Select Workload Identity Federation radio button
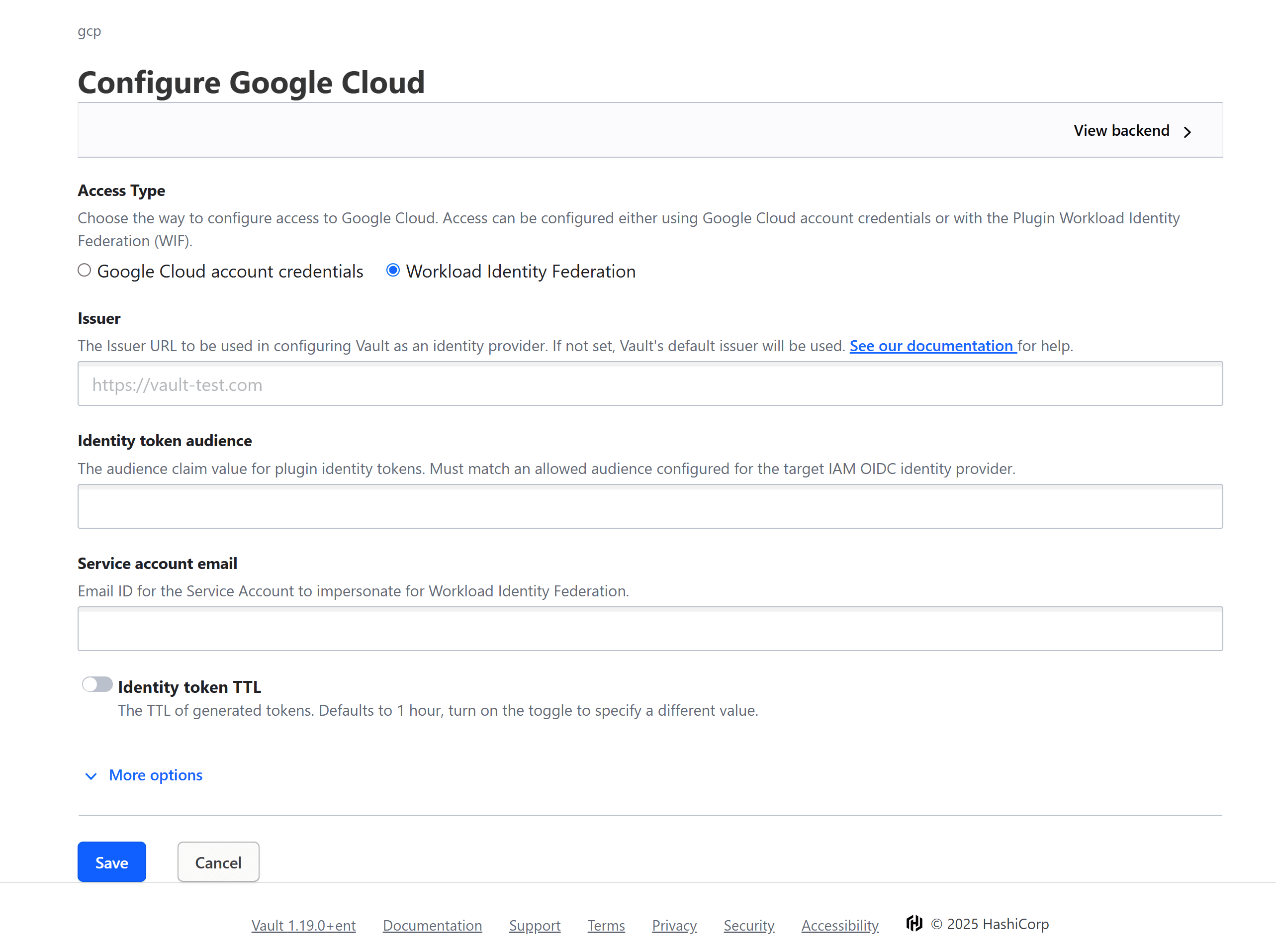1276x952 pixels. coord(393,270)
